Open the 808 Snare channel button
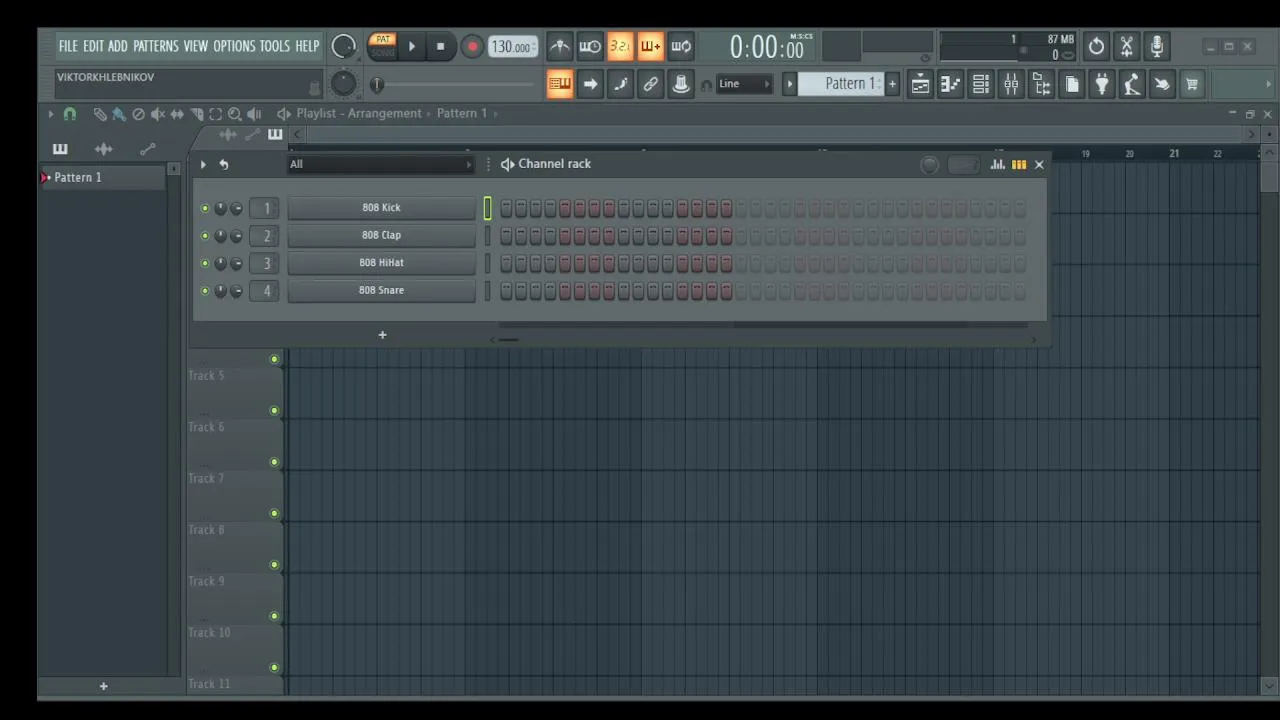Viewport: 1280px width, 720px height. [x=381, y=291]
